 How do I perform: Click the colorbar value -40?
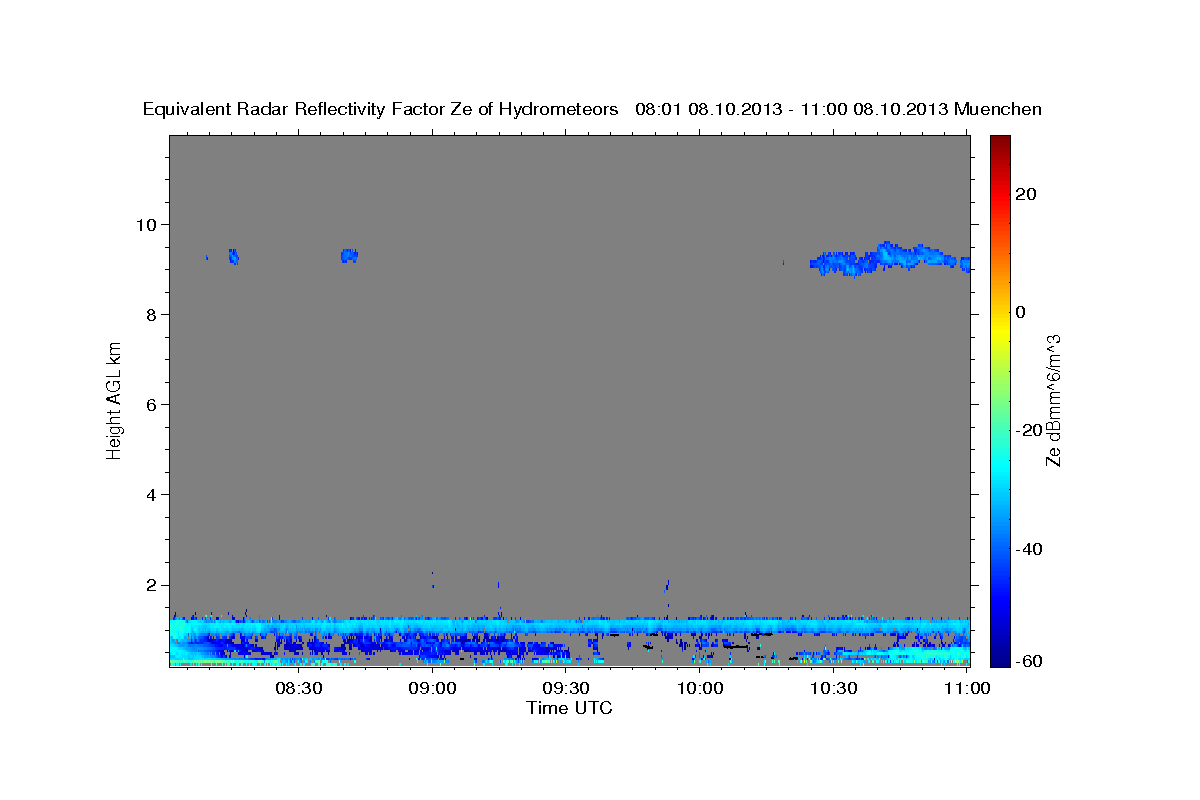[x=1029, y=549]
